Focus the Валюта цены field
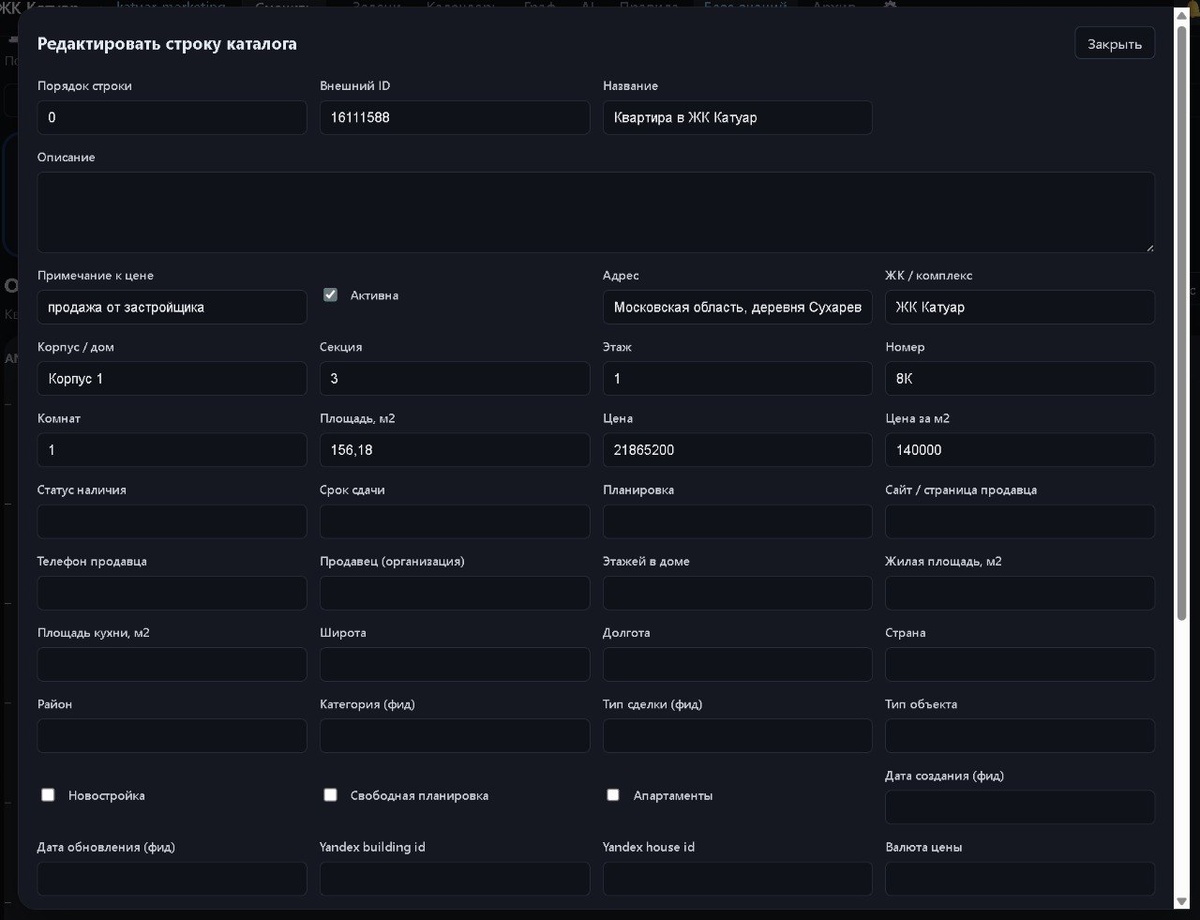Viewport: 1200px width, 920px height. 1020,879
